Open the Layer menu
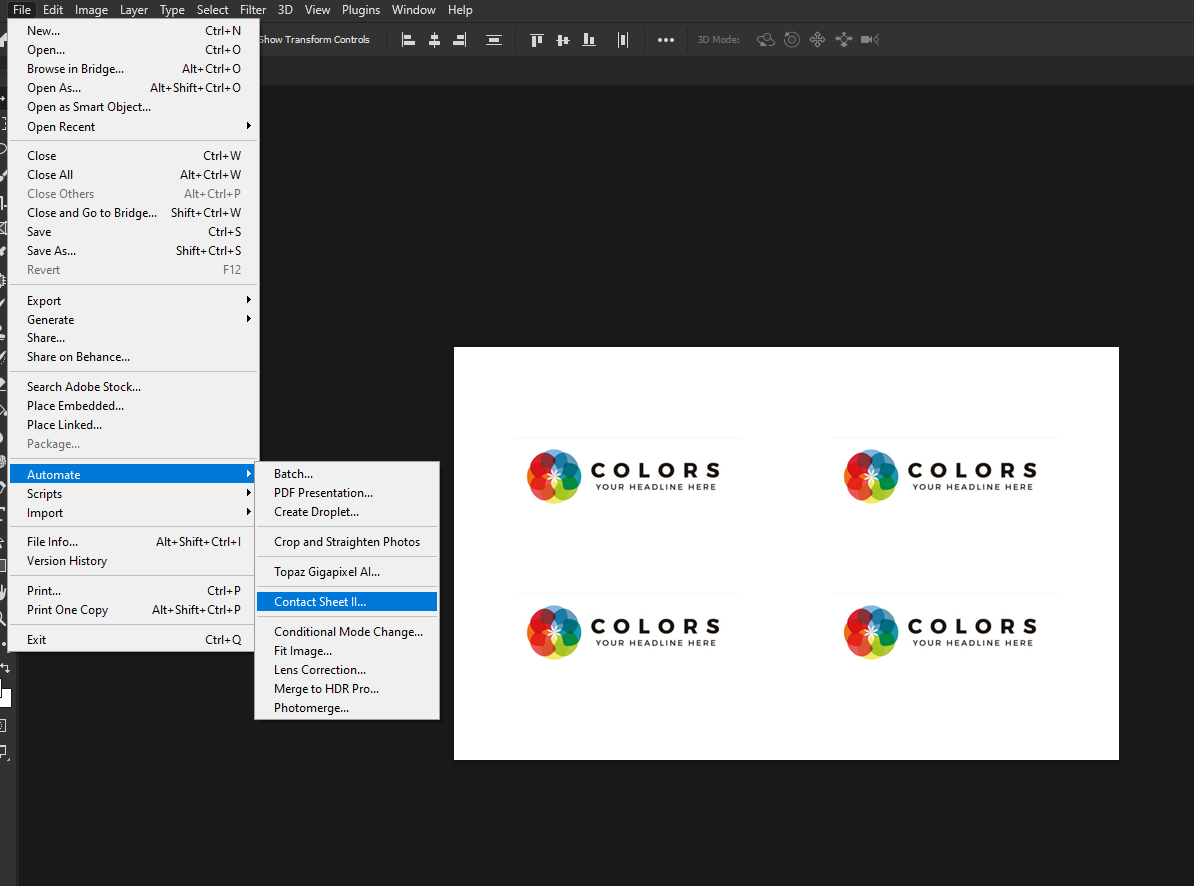Viewport: 1194px width, 886px height. tap(133, 10)
